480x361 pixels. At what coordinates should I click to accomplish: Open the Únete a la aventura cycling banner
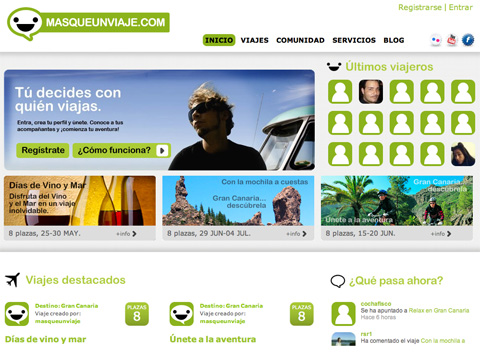coord(397,201)
